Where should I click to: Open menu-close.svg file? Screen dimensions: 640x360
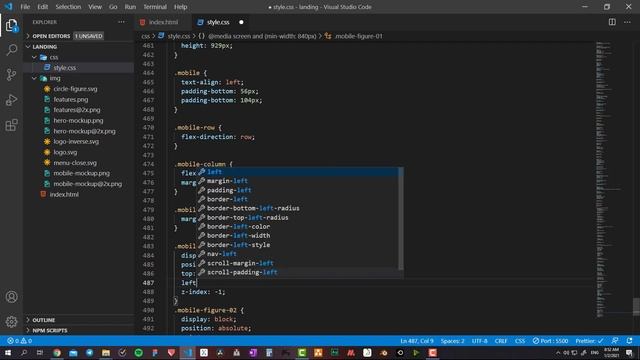(x=75, y=162)
